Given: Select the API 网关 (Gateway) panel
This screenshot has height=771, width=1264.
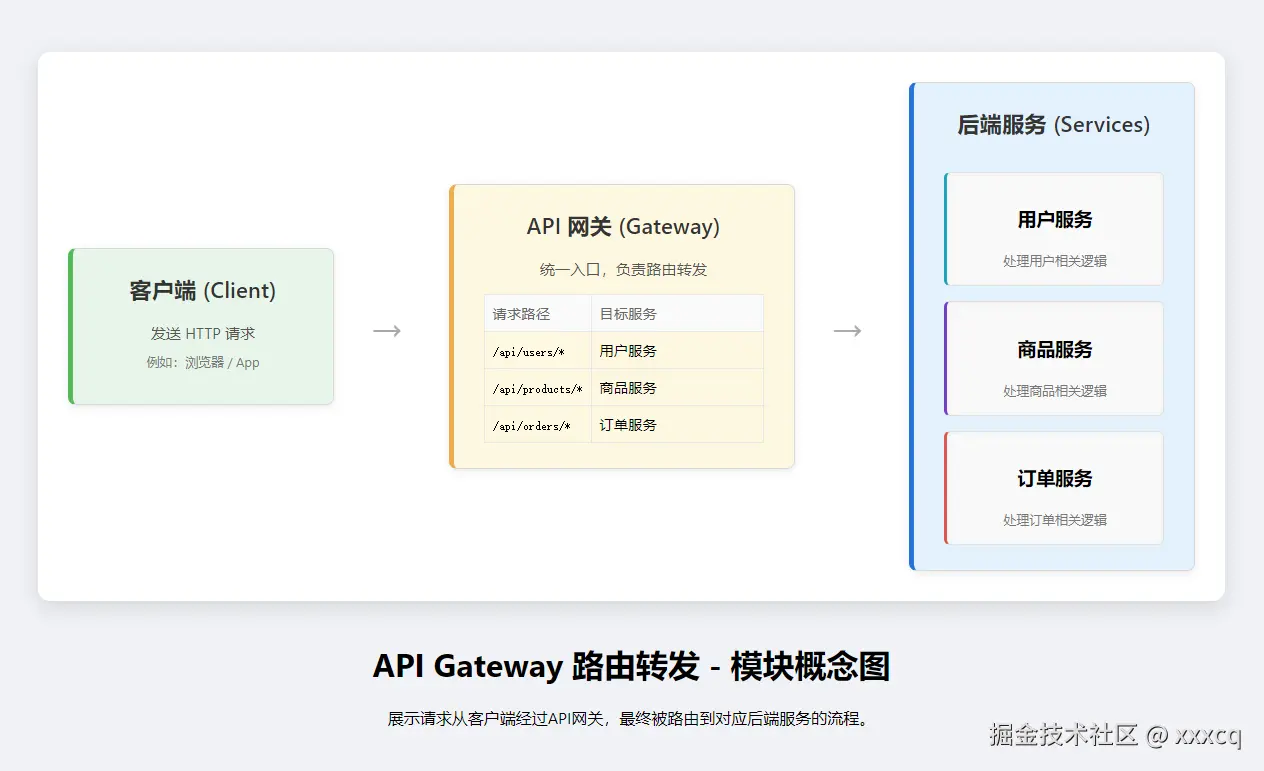Looking at the screenshot, I should point(622,226).
